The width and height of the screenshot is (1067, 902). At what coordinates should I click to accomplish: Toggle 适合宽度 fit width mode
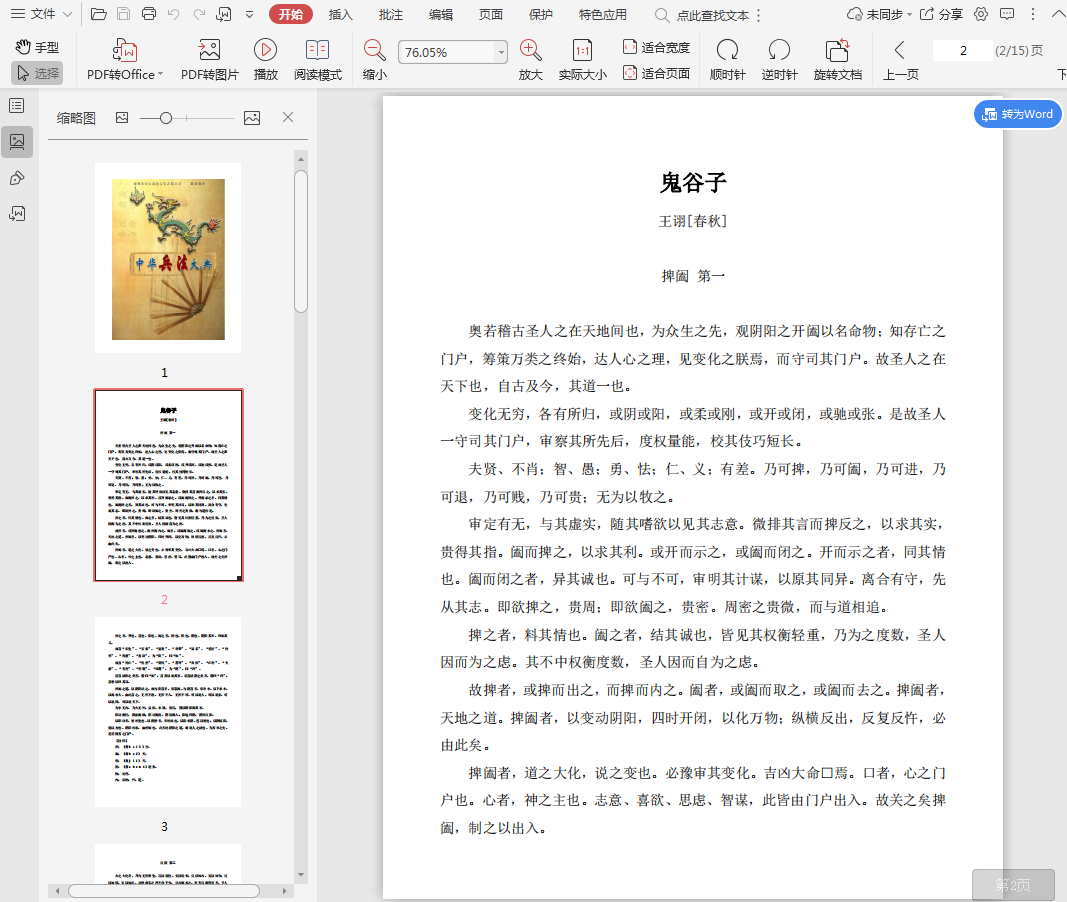[x=656, y=47]
